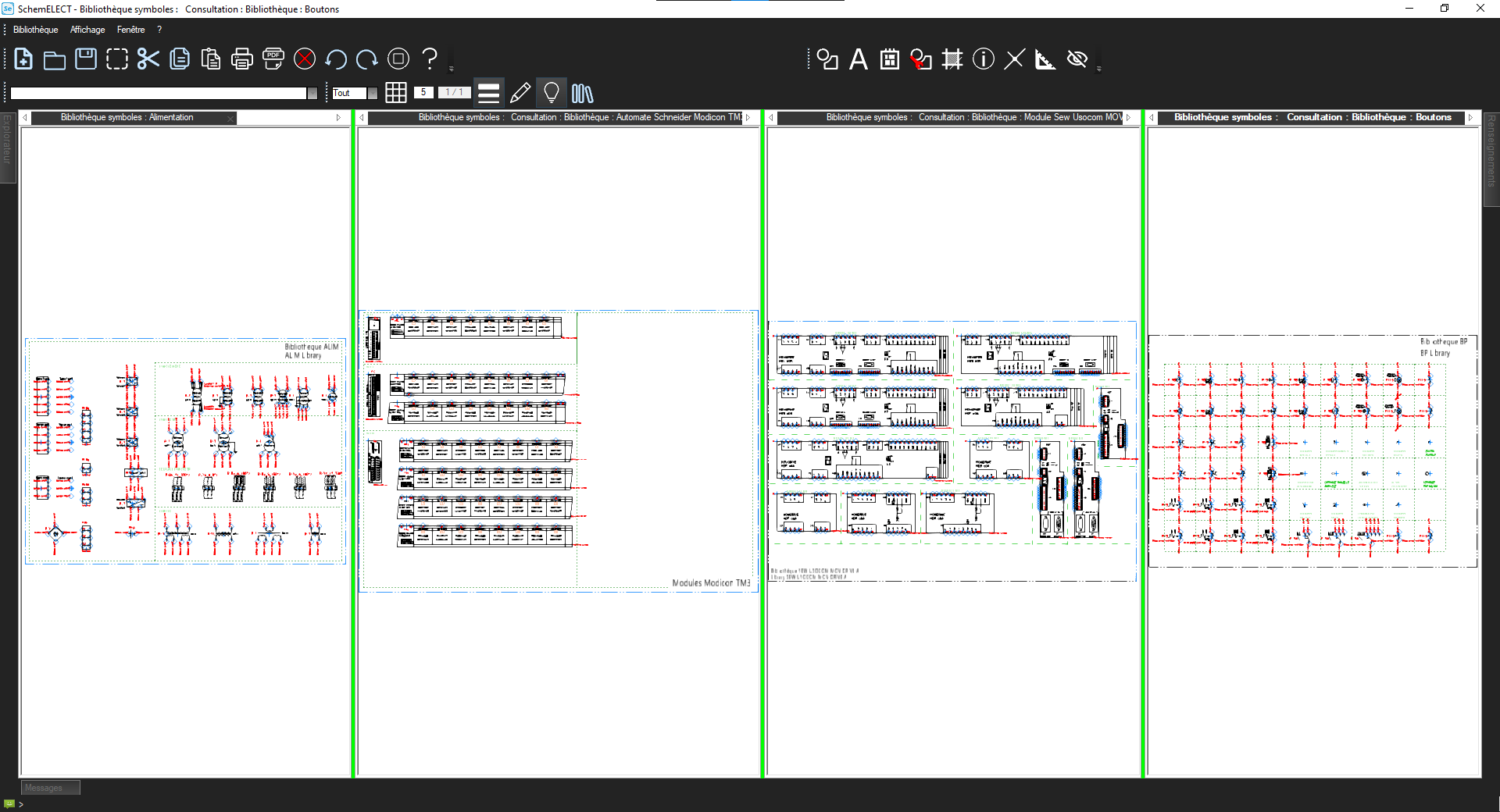The height and width of the screenshot is (812, 1500).
Task: Expand the long empty combo box dropdown arrow
Action: (312, 94)
